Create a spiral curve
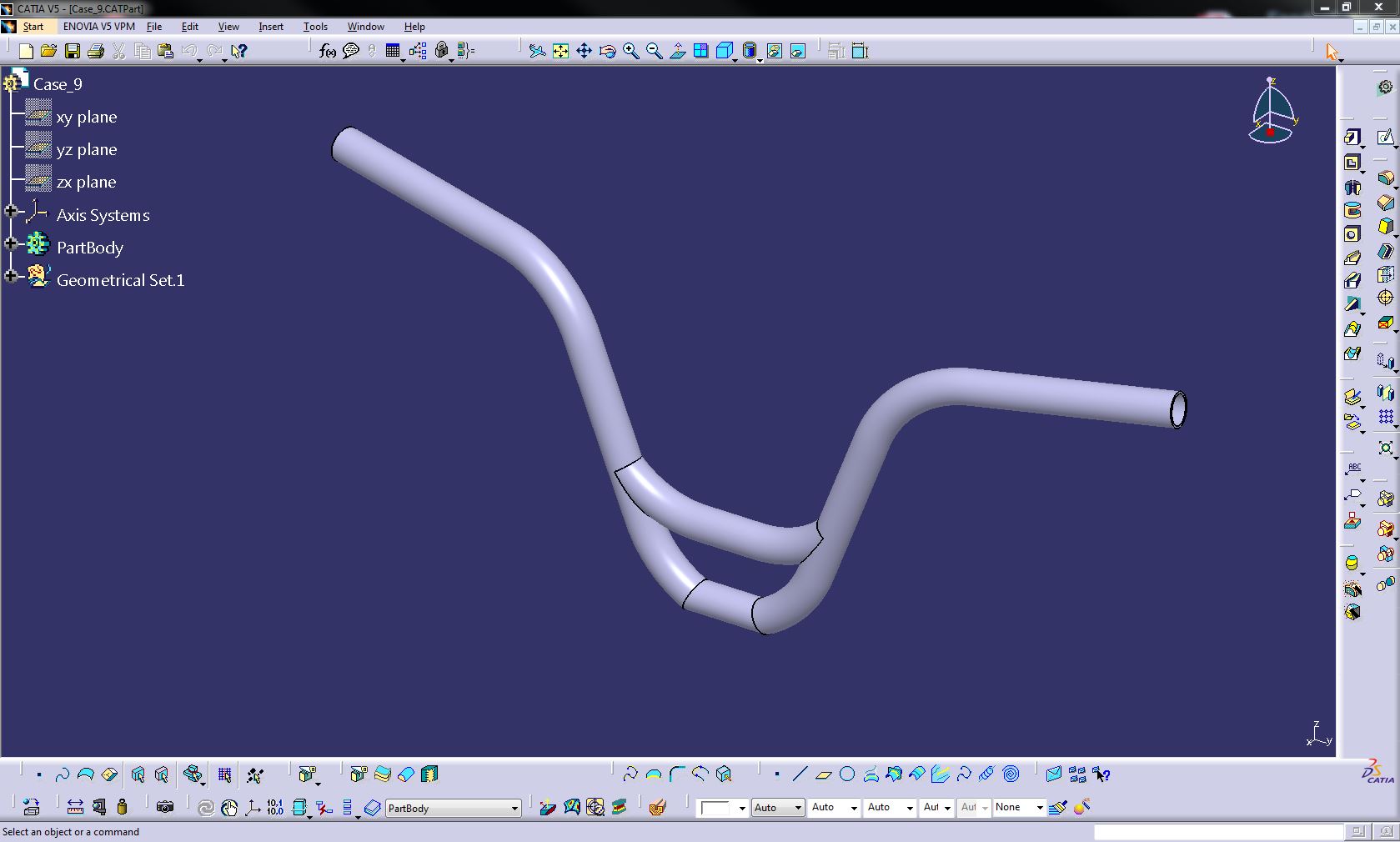 [1011, 774]
